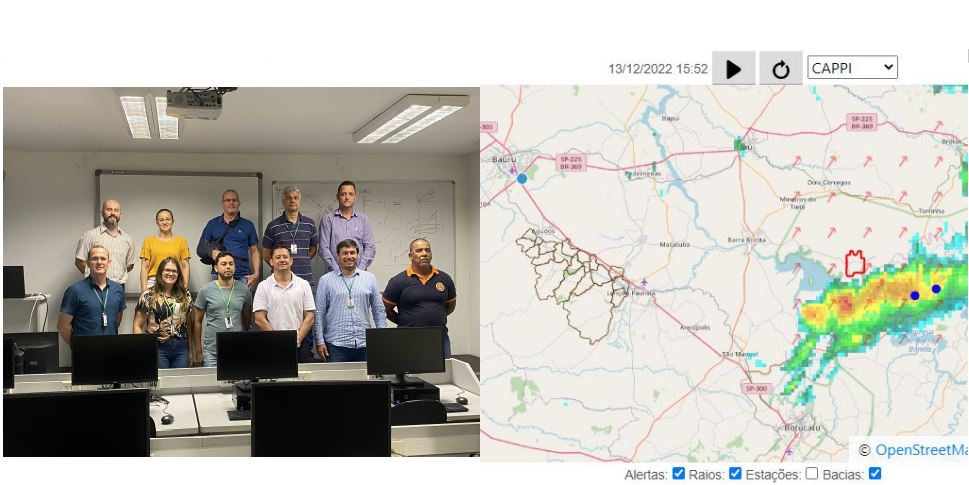The image size is (969, 485).
Task: Play the radar animation
Action: tap(734, 69)
